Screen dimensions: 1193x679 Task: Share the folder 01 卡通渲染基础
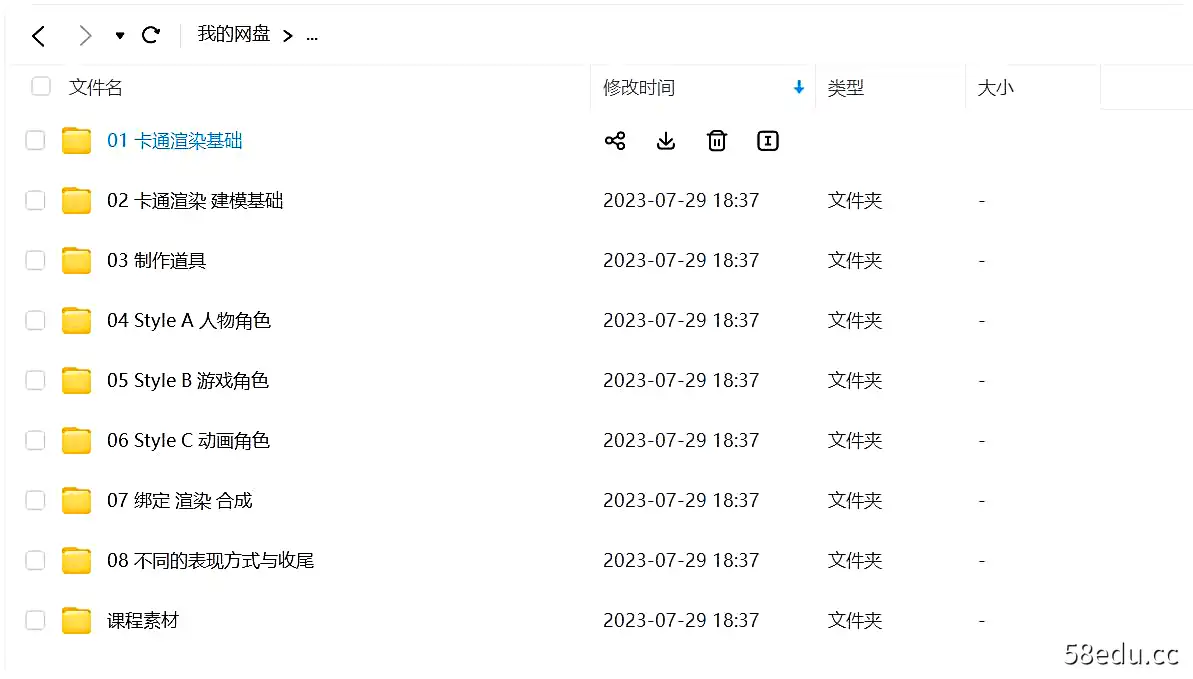click(615, 141)
